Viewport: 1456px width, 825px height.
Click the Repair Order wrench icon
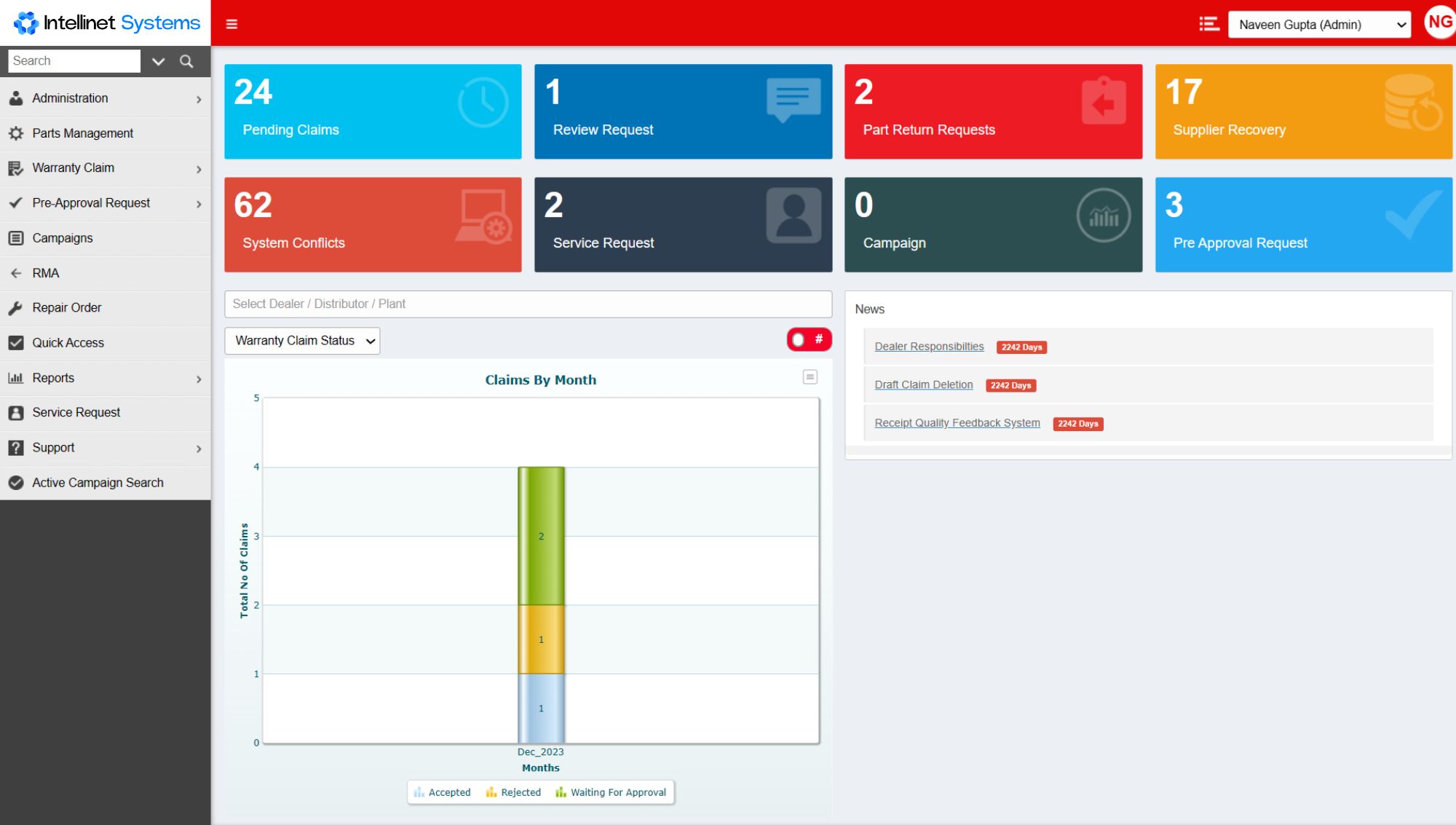(x=15, y=307)
